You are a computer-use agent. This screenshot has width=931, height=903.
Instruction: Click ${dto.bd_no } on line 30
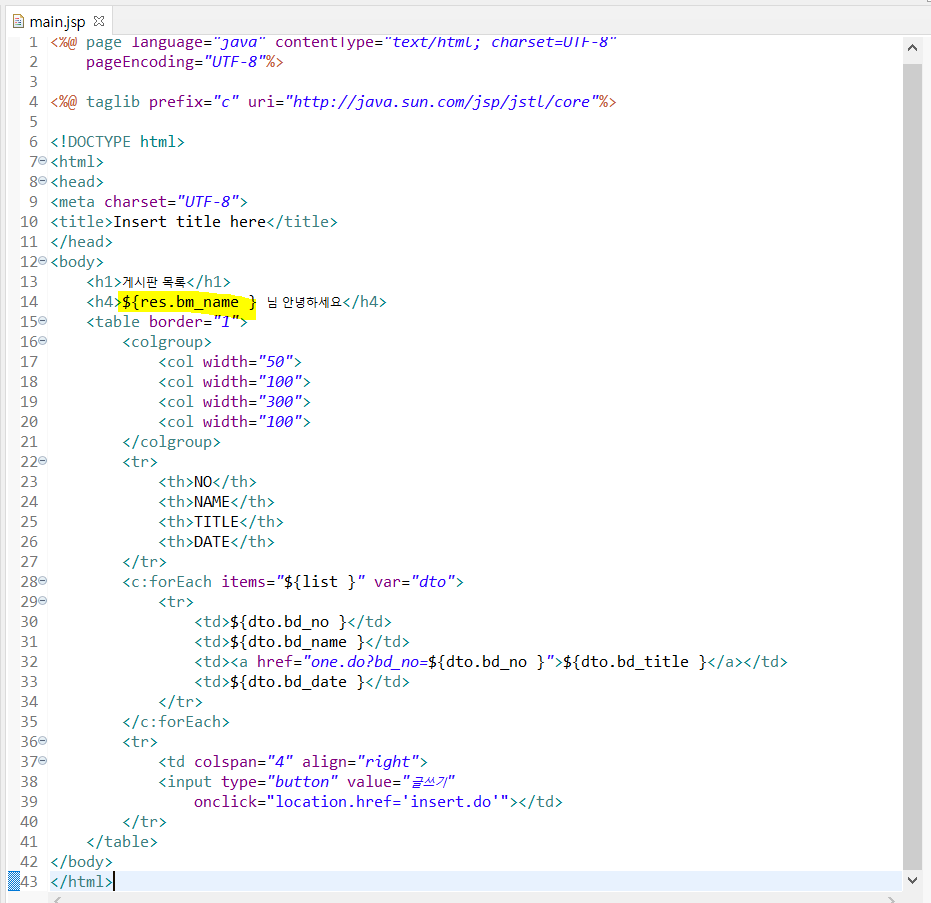pos(288,622)
